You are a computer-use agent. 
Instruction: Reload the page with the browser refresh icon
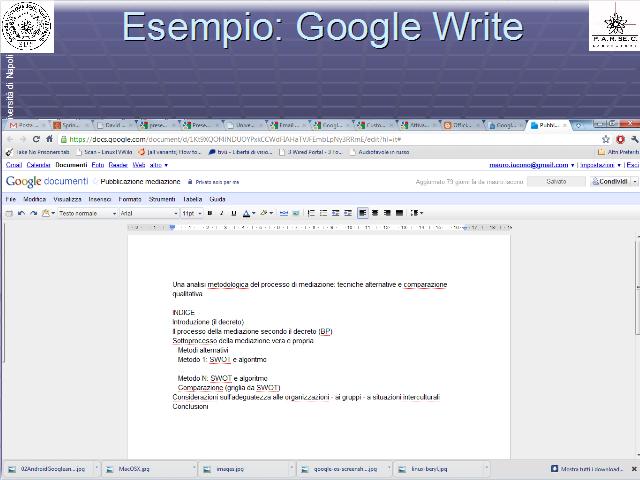click(x=36, y=139)
